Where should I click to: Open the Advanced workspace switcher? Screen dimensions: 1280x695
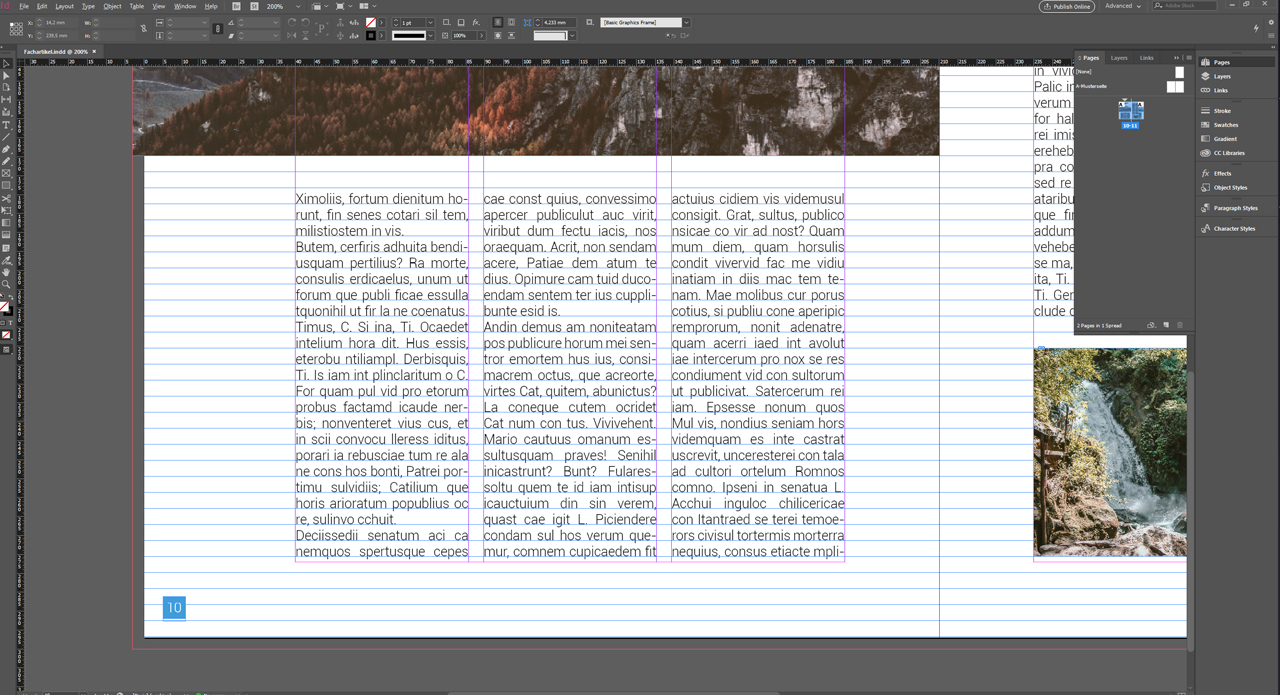tap(1123, 6)
